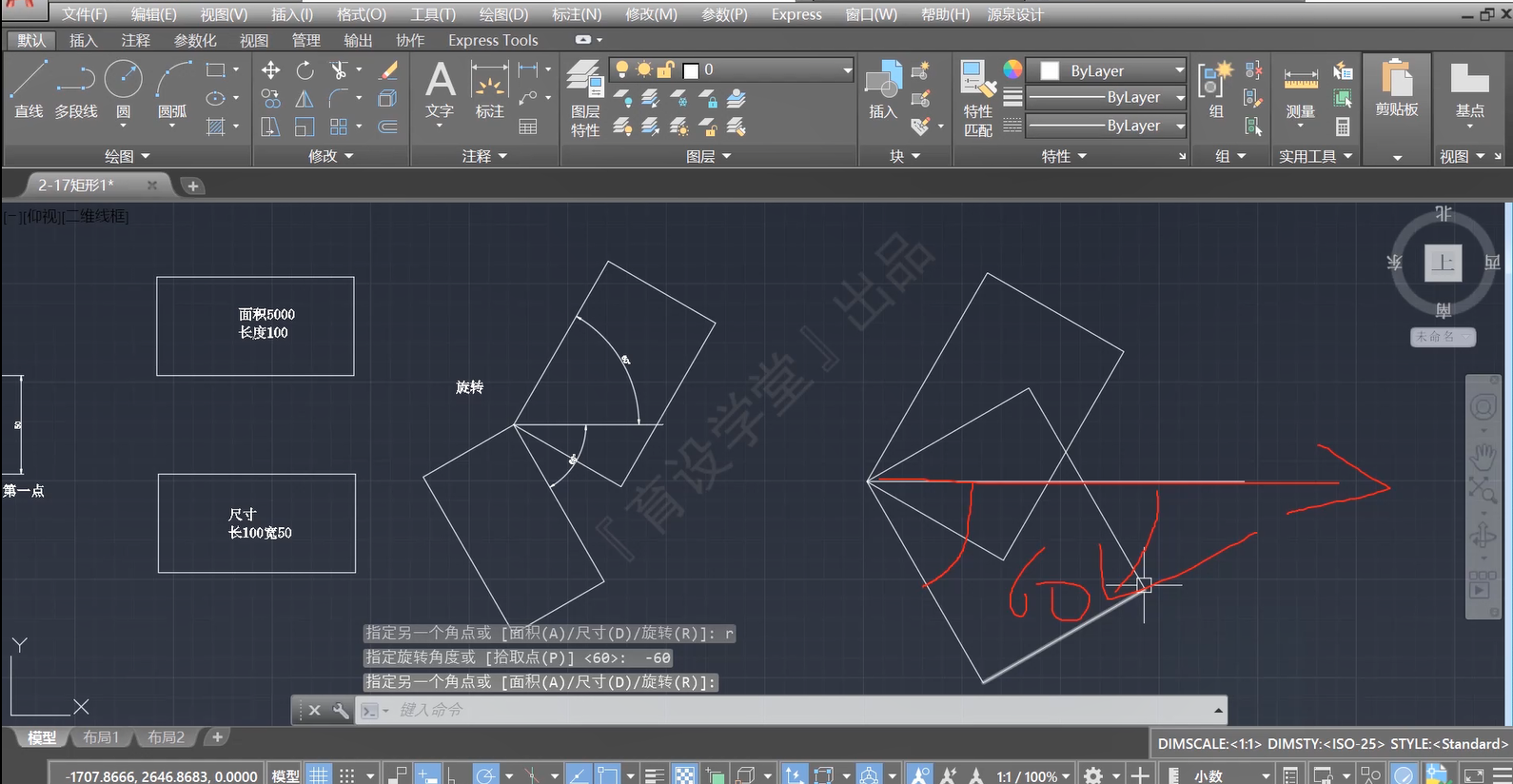
Task: Open the ByLayer lineweight dropdown (middle)
Action: coord(1180,97)
